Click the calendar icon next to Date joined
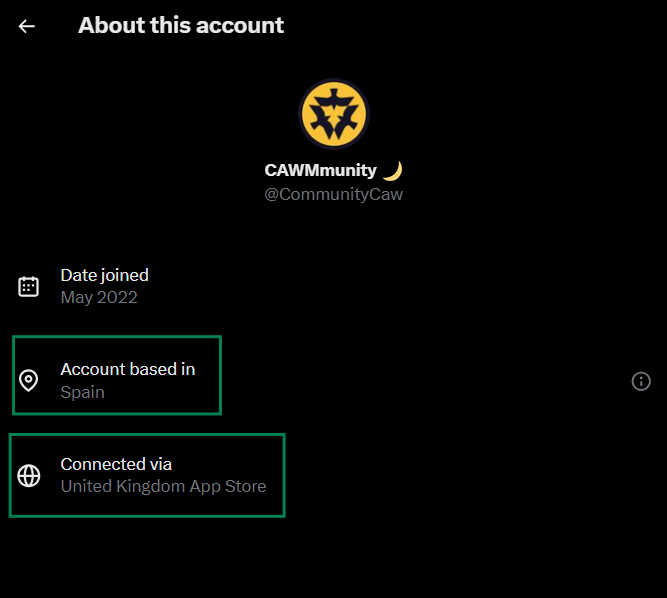This screenshot has height=598, width=667. (29, 286)
